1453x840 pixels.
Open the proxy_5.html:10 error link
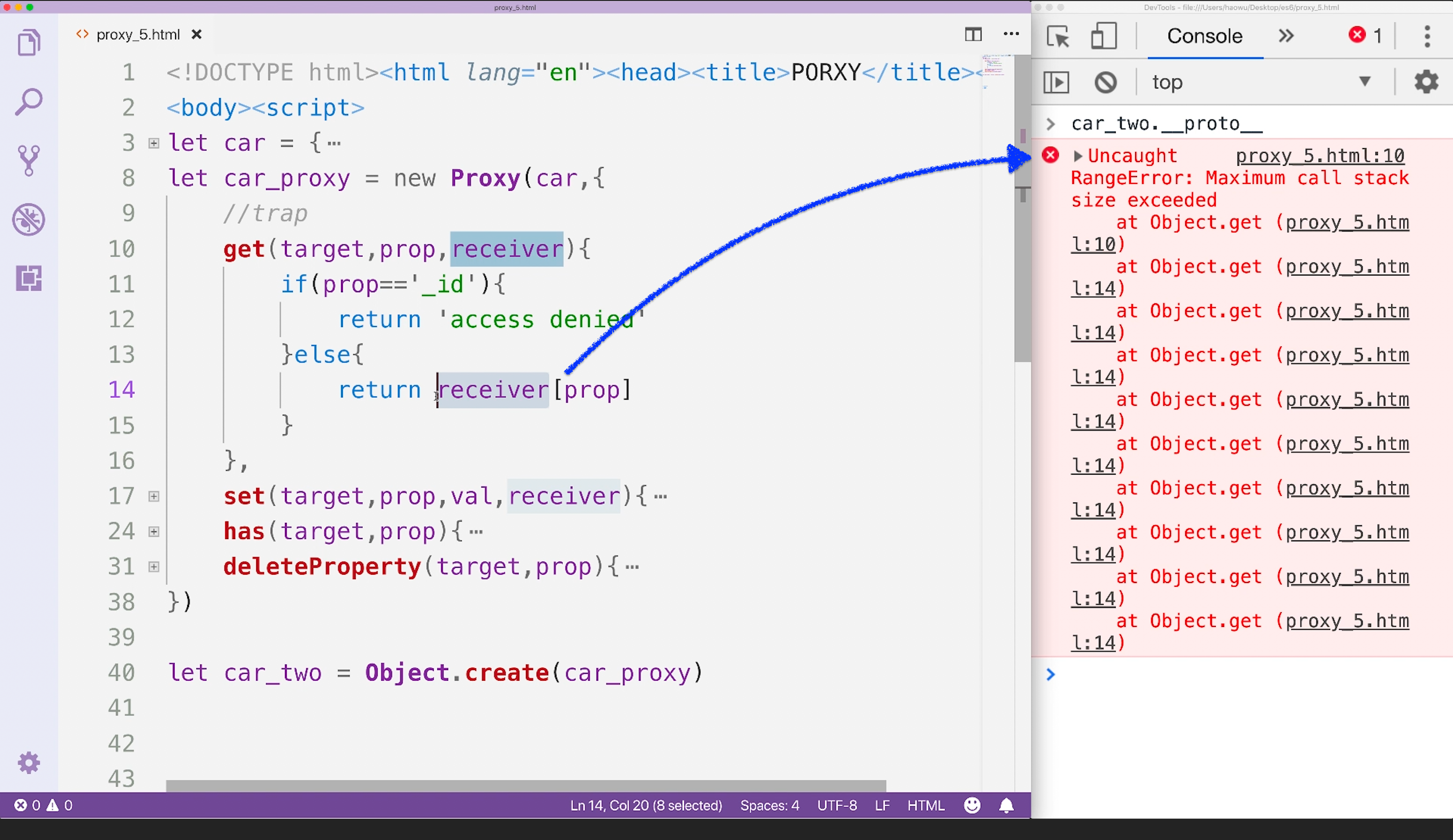[x=1320, y=155]
